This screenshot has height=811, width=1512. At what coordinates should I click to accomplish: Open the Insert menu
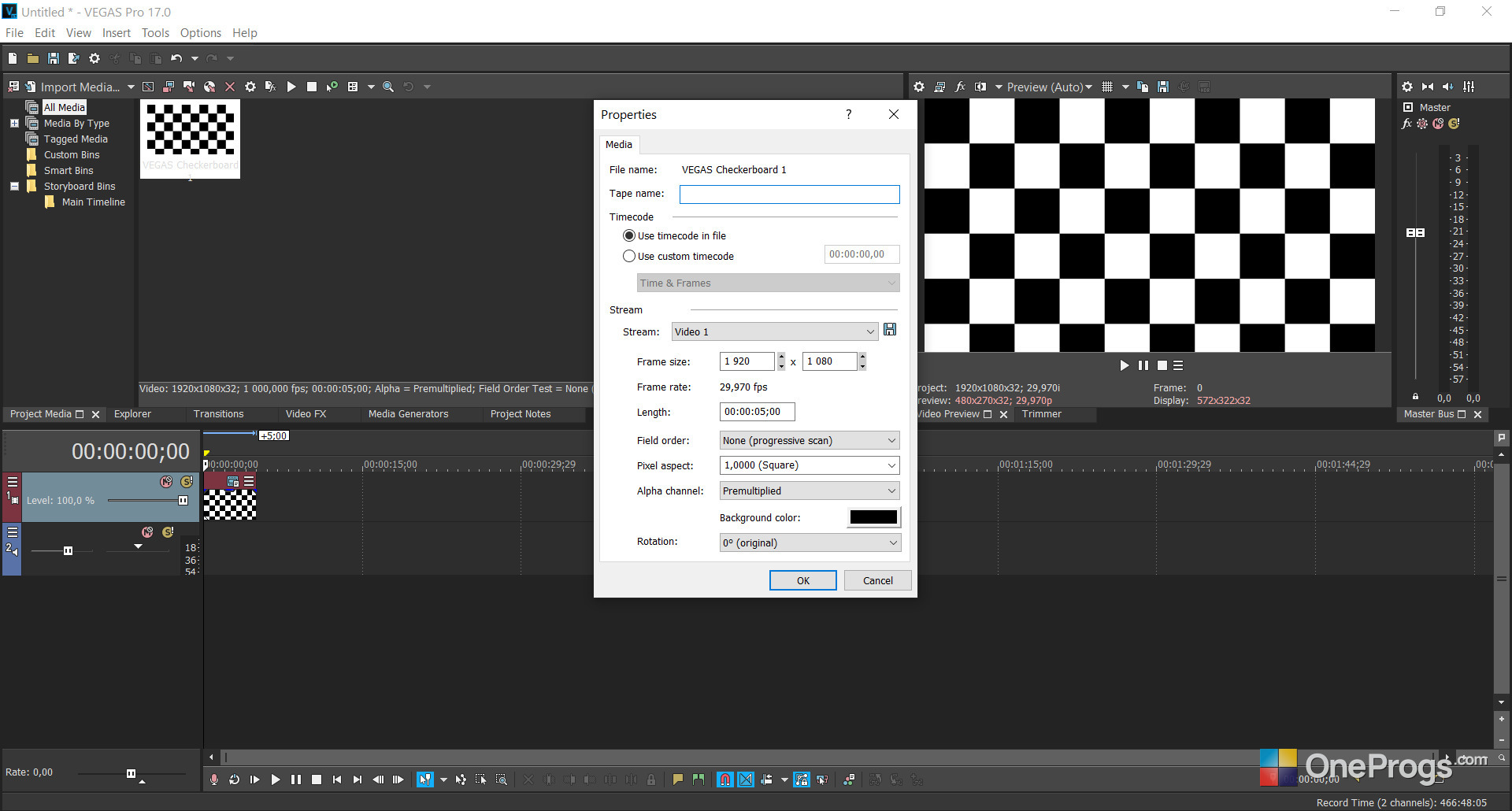pyautogui.click(x=117, y=33)
